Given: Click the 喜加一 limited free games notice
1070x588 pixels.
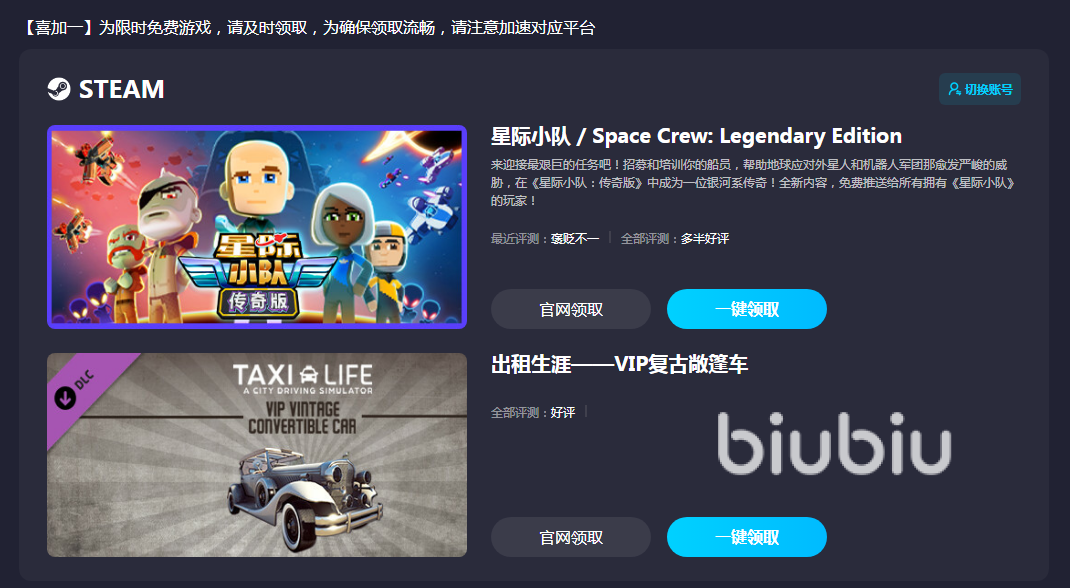Looking at the screenshot, I should pos(309,27).
